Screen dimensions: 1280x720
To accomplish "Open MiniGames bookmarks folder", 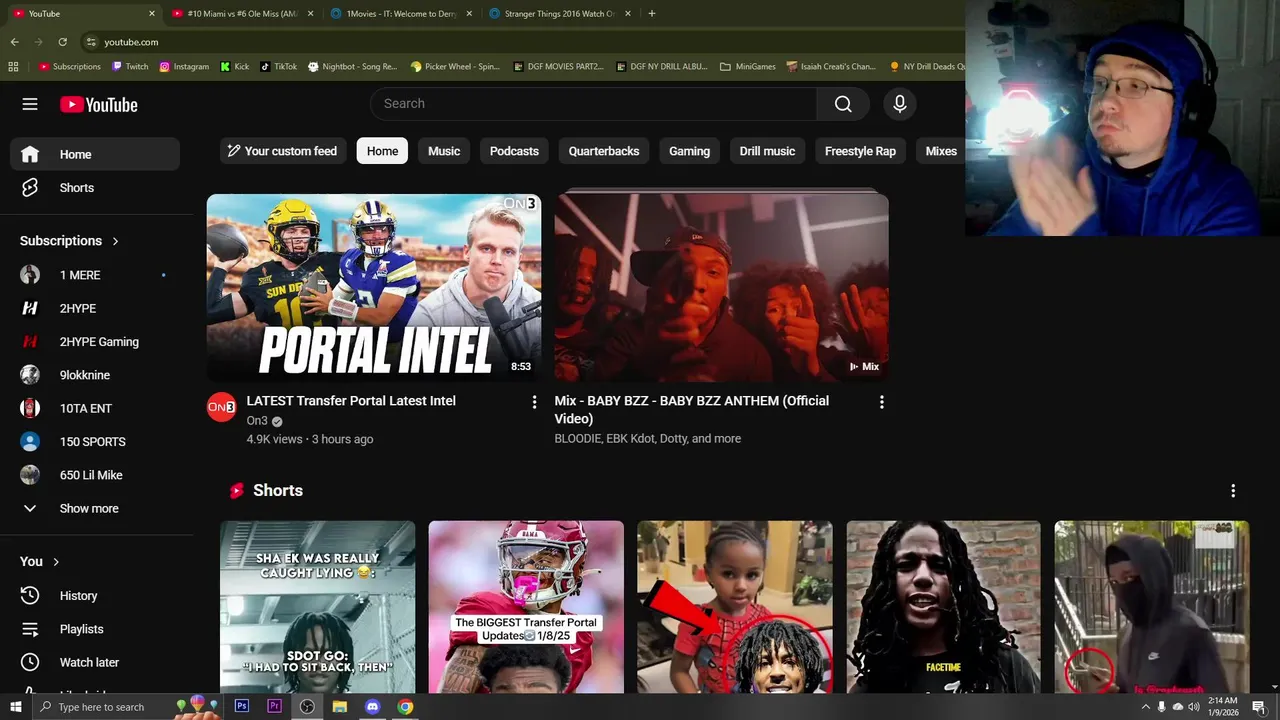I will pos(748,67).
